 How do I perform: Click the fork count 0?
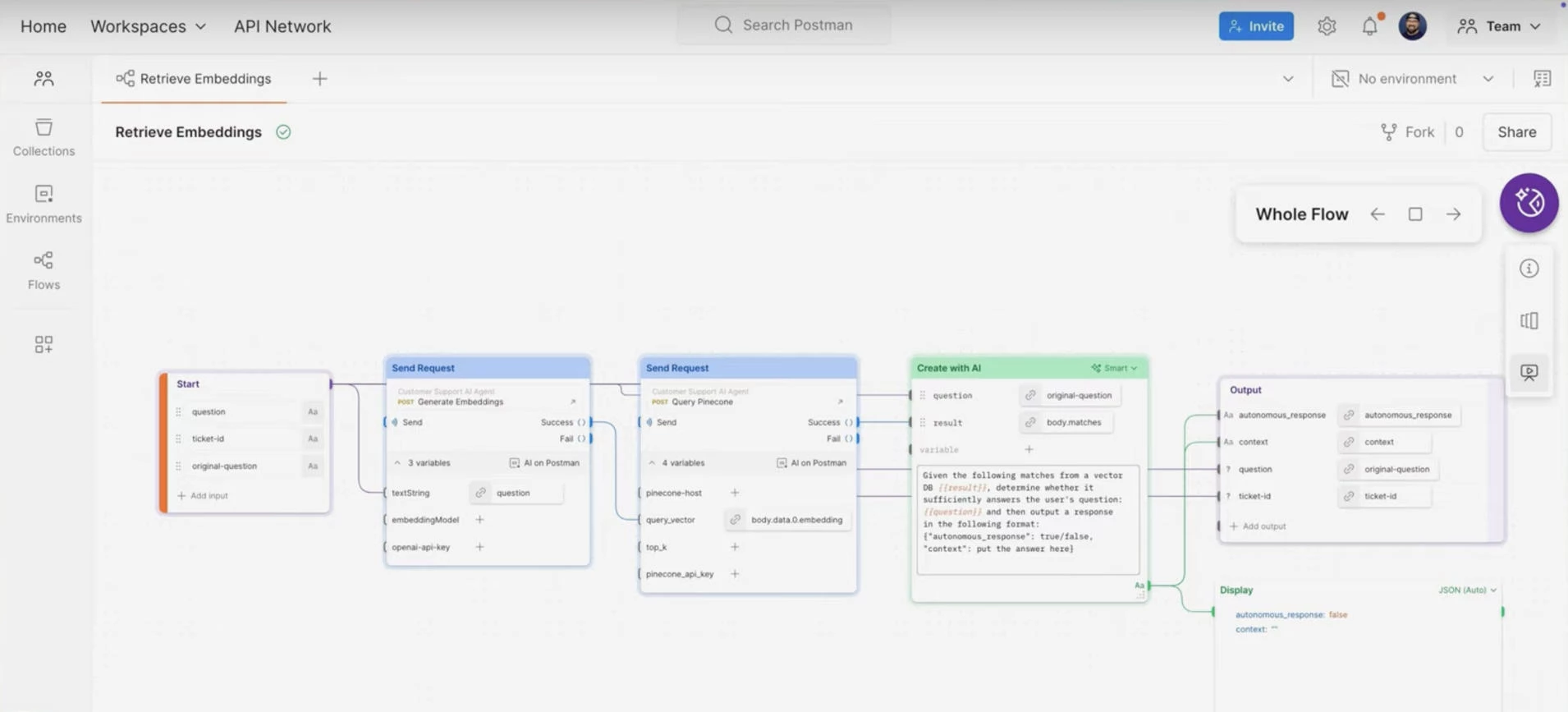coord(1459,131)
